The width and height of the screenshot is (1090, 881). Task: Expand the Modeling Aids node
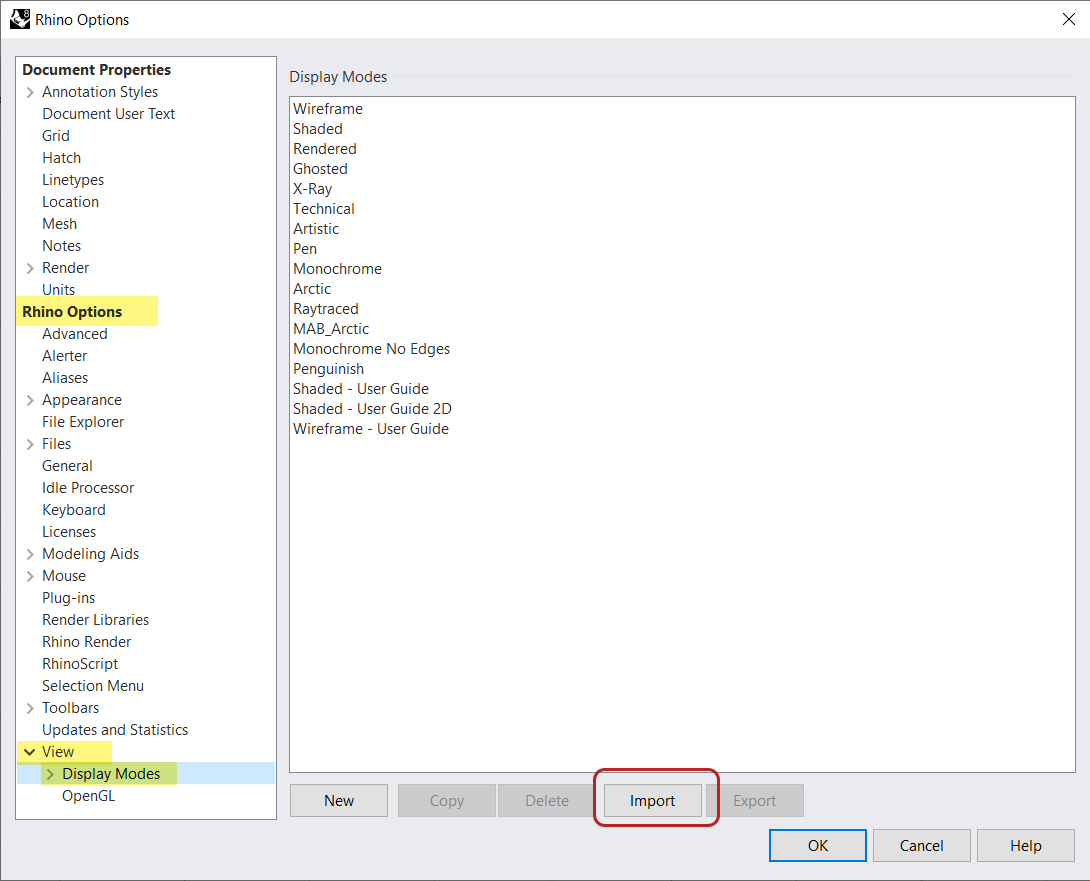click(x=30, y=554)
